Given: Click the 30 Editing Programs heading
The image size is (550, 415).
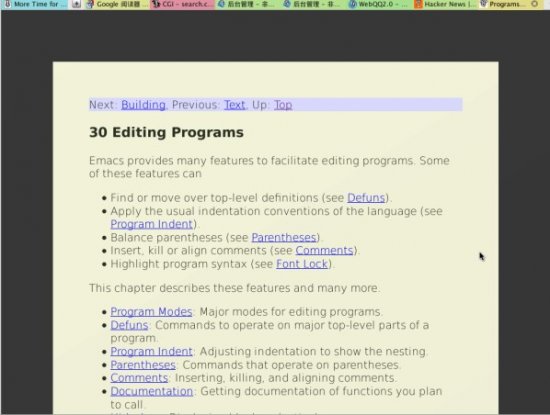Looking at the screenshot, I should (x=166, y=133).
